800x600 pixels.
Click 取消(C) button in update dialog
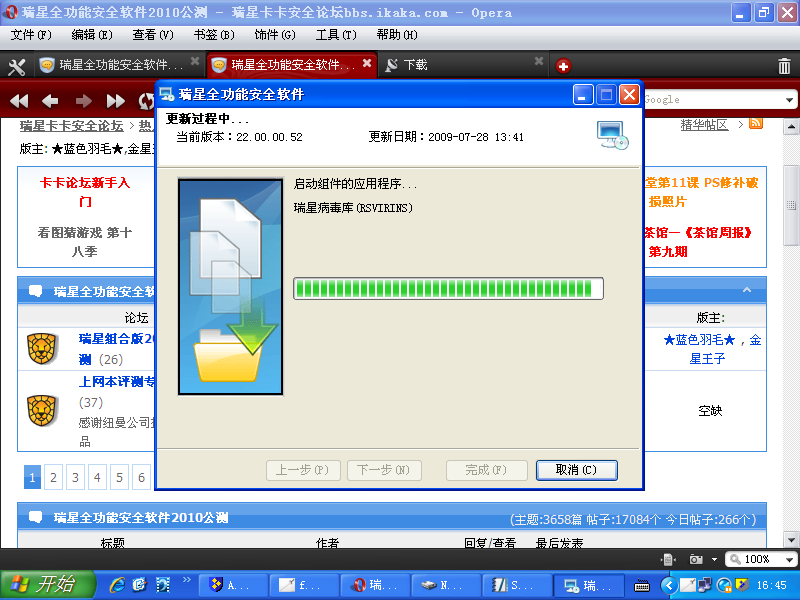point(577,470)
